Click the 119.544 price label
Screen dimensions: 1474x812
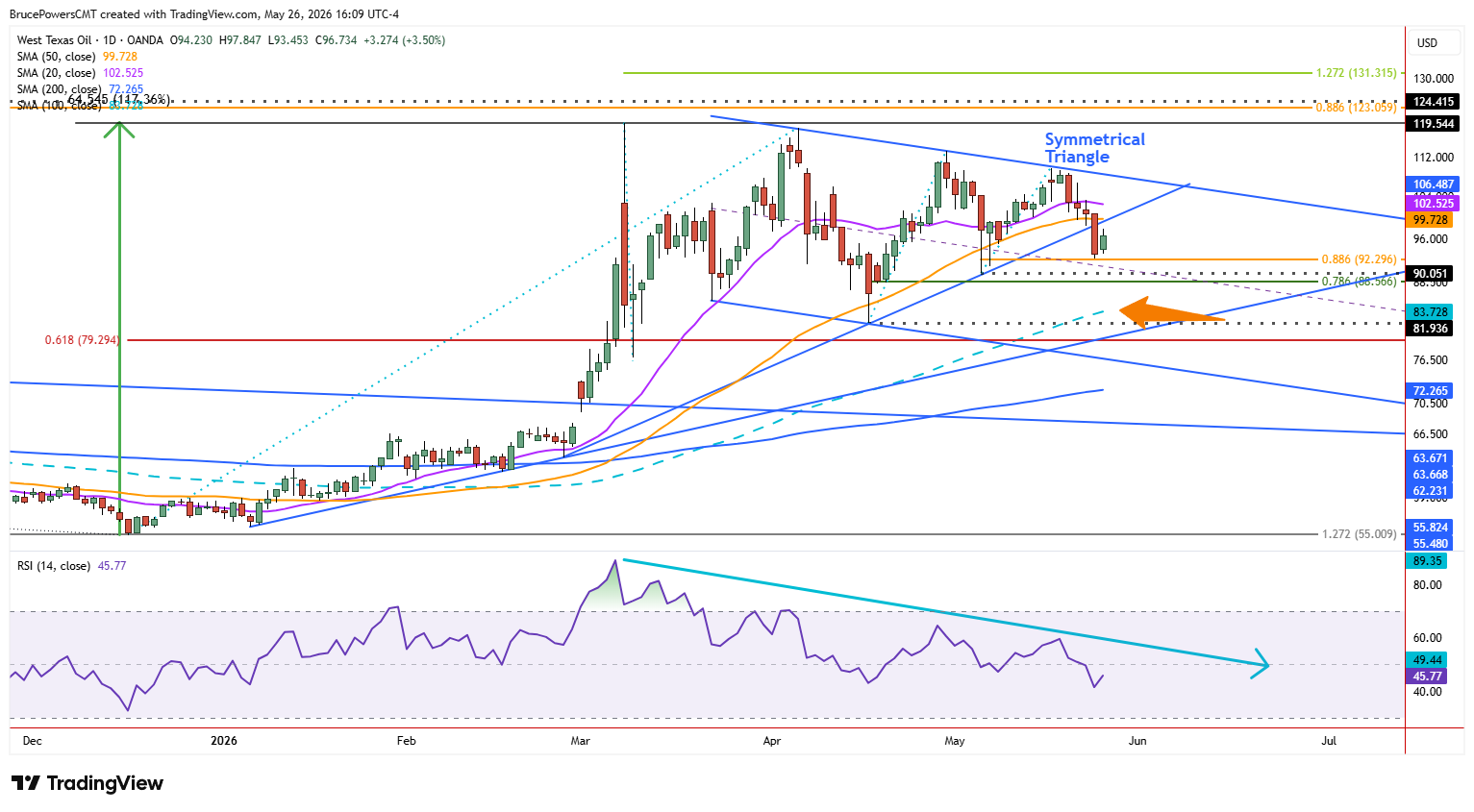pos(1433,124)
